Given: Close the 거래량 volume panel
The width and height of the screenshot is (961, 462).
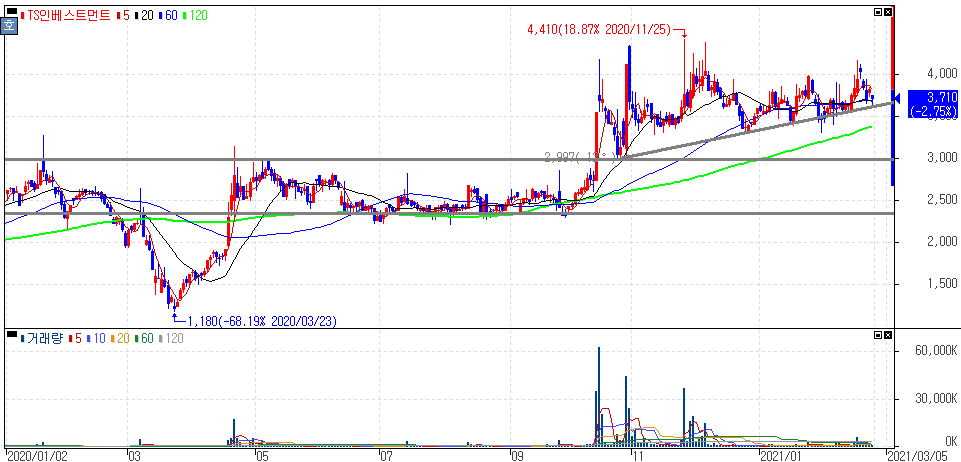Looking at the screenshot, I should 889,335.
